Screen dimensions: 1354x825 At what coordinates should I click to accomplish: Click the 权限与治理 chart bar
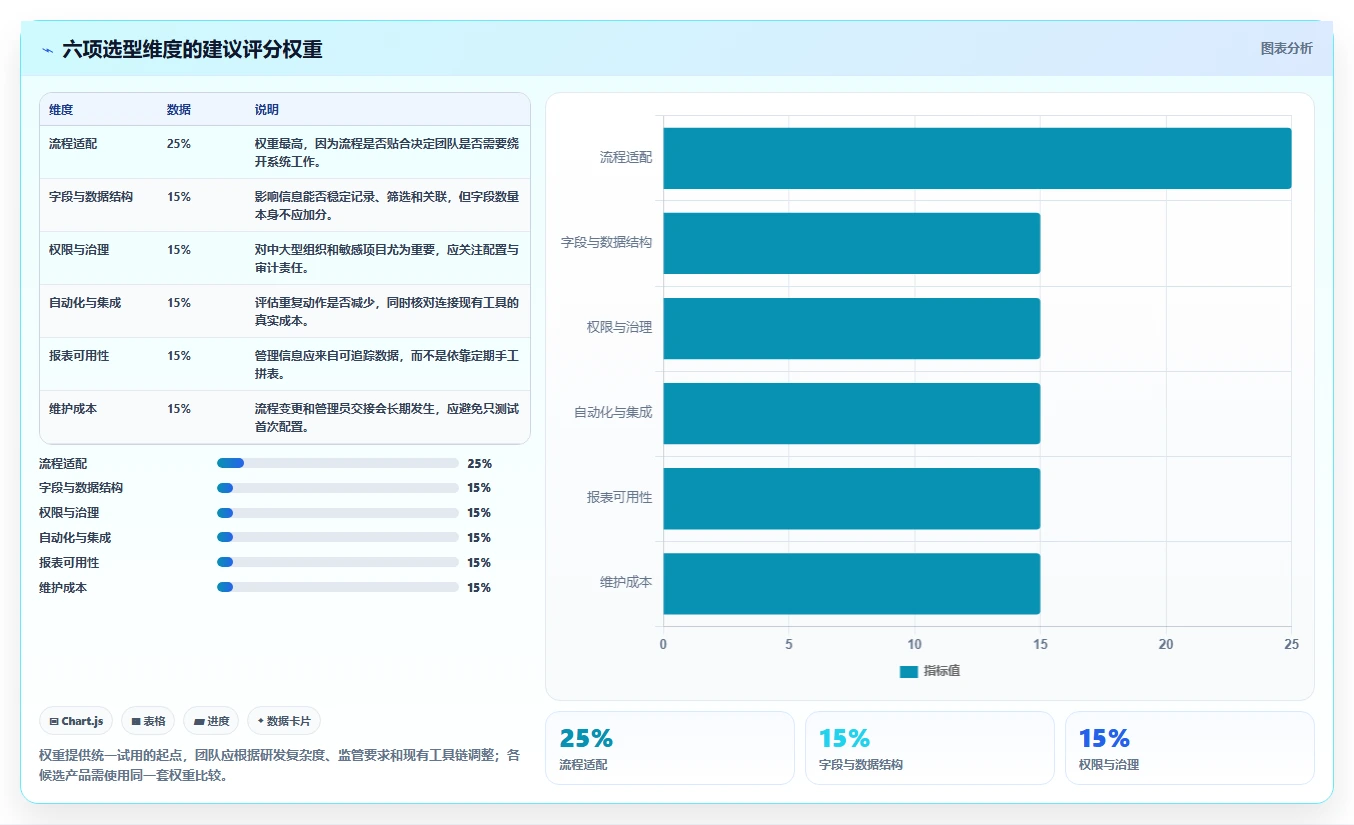click(852, 328)
